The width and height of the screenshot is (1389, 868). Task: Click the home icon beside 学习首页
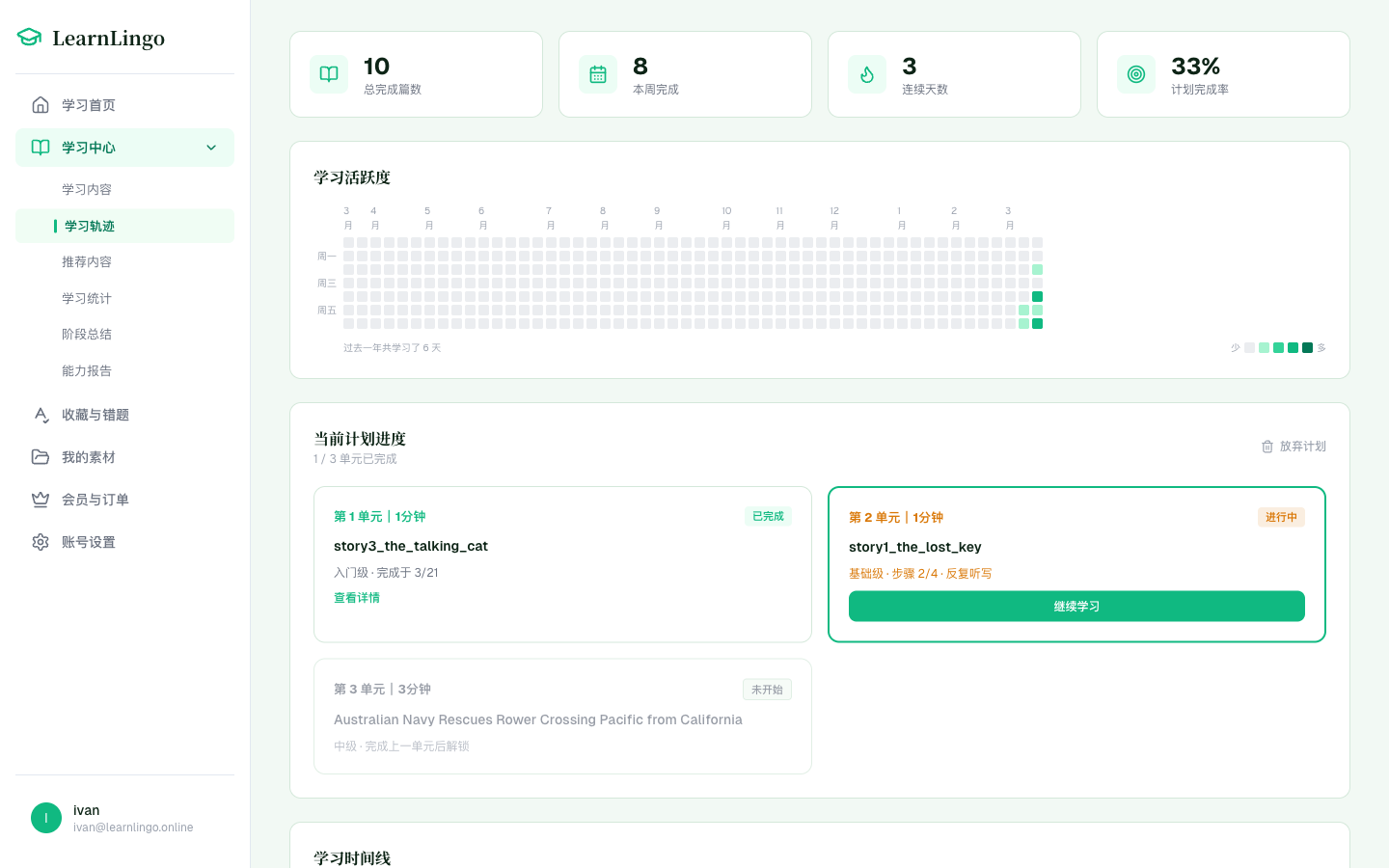point(41,105)
